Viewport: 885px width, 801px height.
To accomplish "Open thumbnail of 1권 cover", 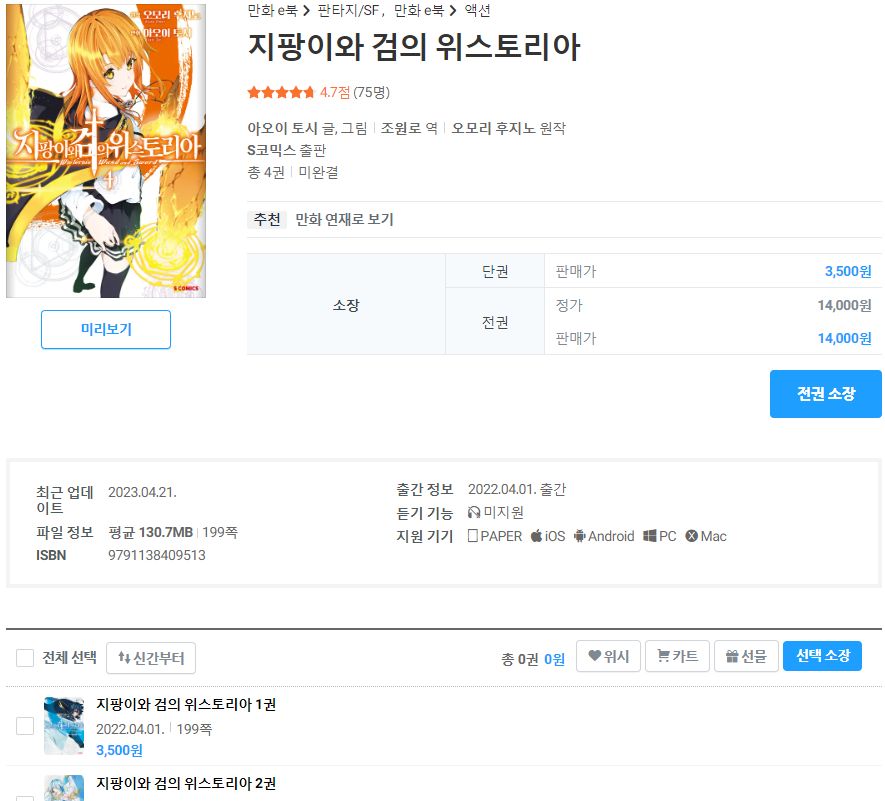I will point(64,726).
